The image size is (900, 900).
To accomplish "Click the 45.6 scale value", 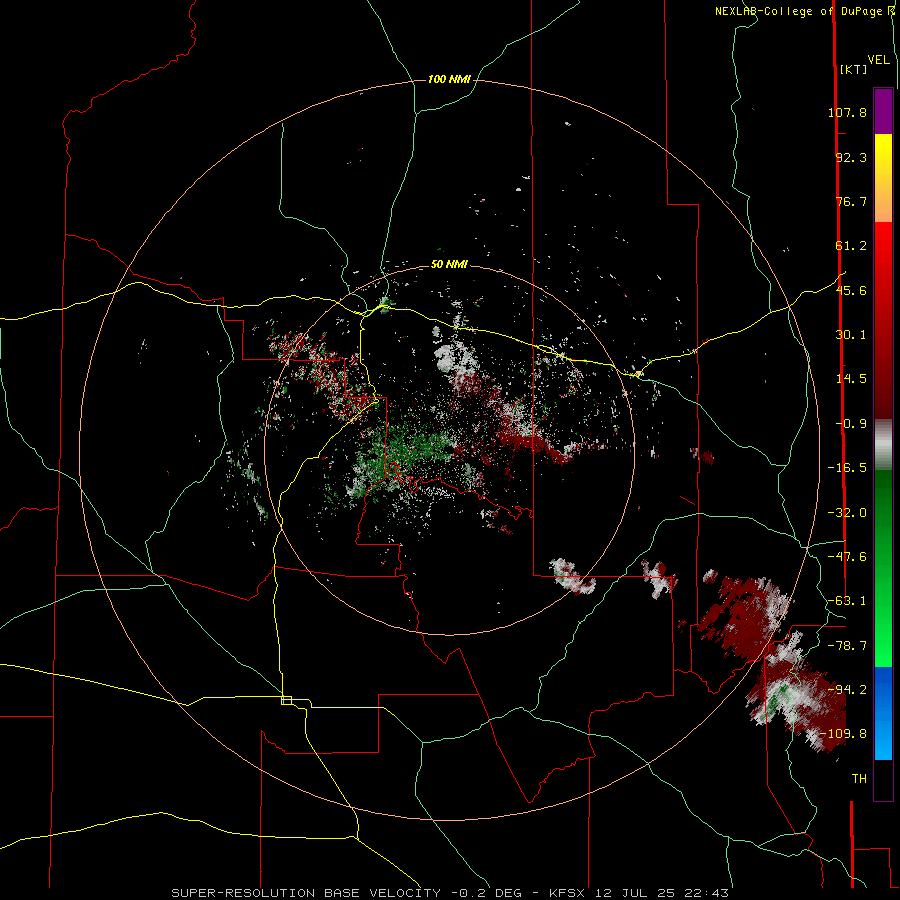I will tap(851, 290).
